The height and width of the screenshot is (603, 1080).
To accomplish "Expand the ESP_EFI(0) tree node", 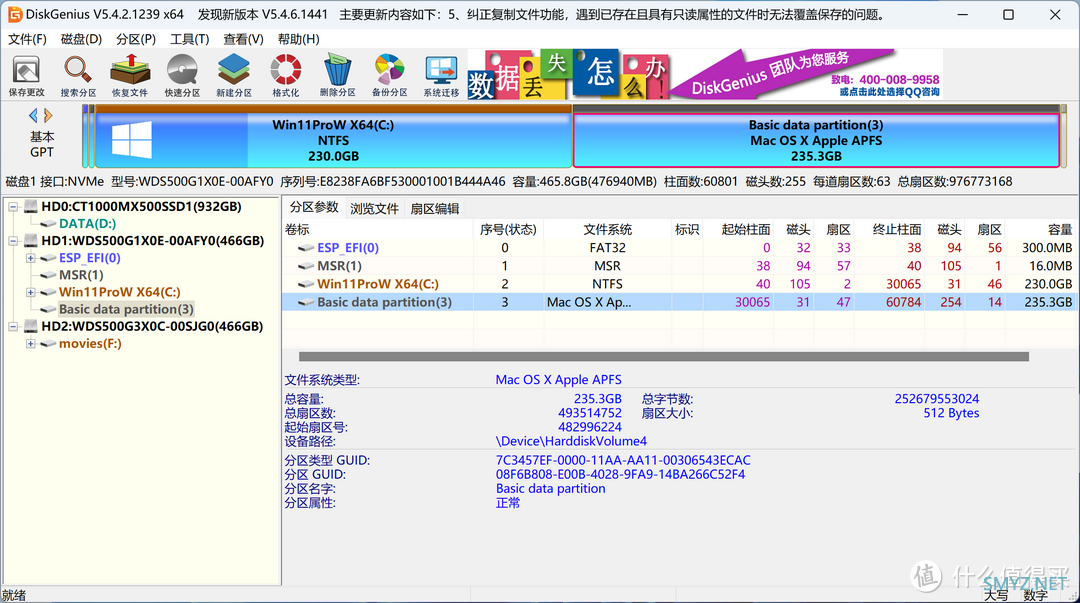I will 30,258.
